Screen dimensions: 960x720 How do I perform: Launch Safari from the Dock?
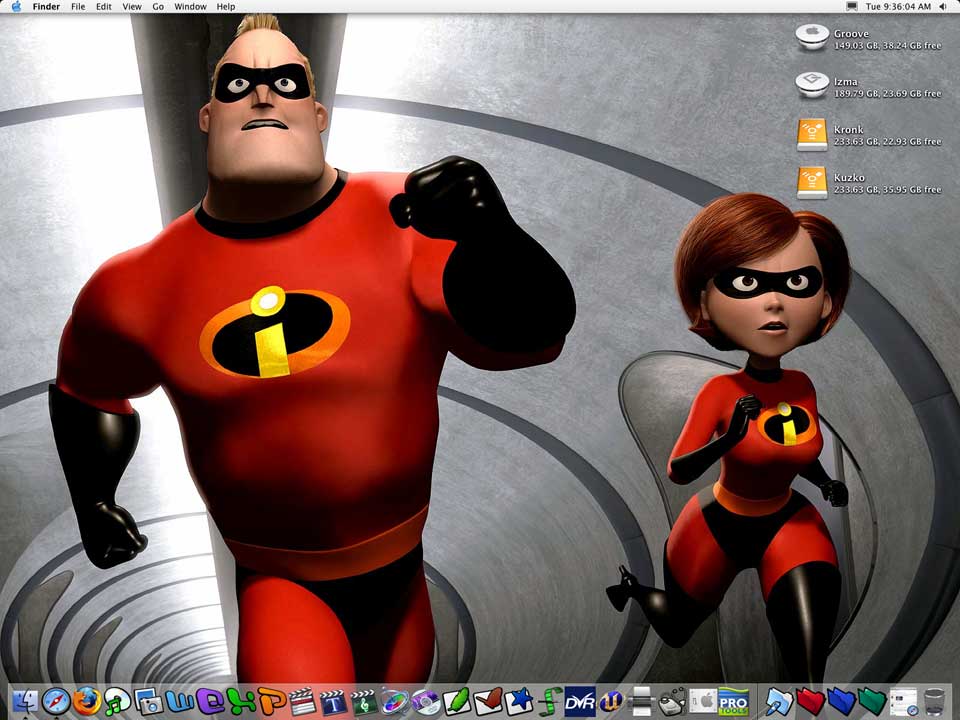[56, 701]
